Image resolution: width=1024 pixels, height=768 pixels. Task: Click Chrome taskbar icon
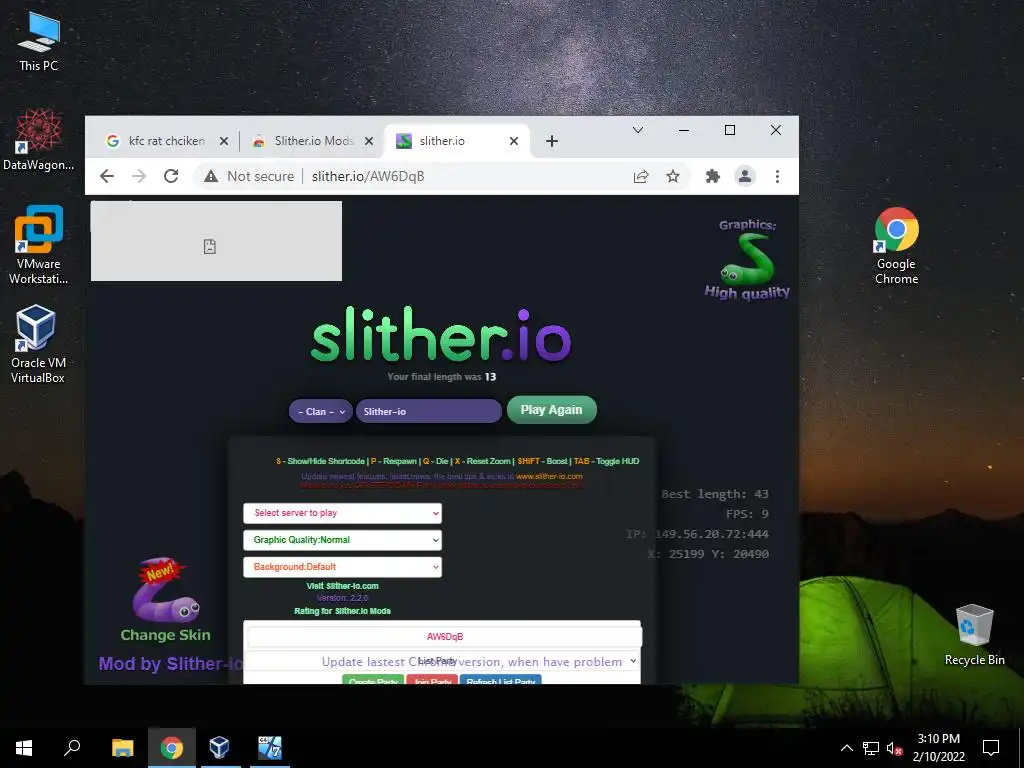(x=172, y=748)
